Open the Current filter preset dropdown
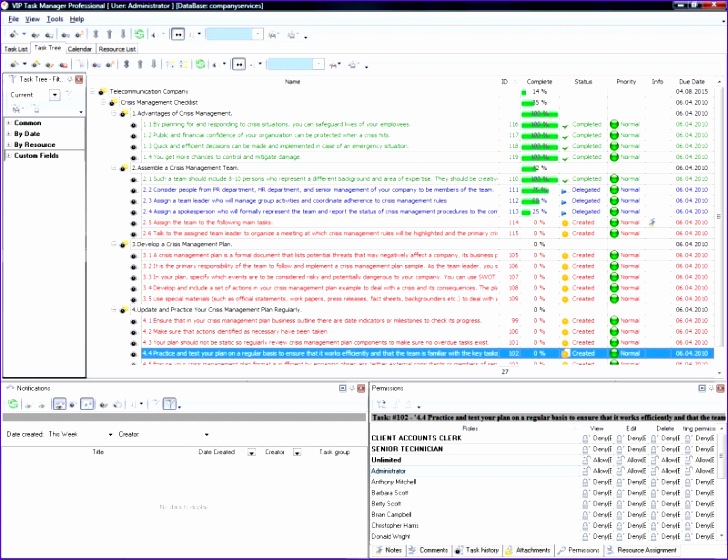The height and width of the screenshot is (560, 728). pos(55,95)
